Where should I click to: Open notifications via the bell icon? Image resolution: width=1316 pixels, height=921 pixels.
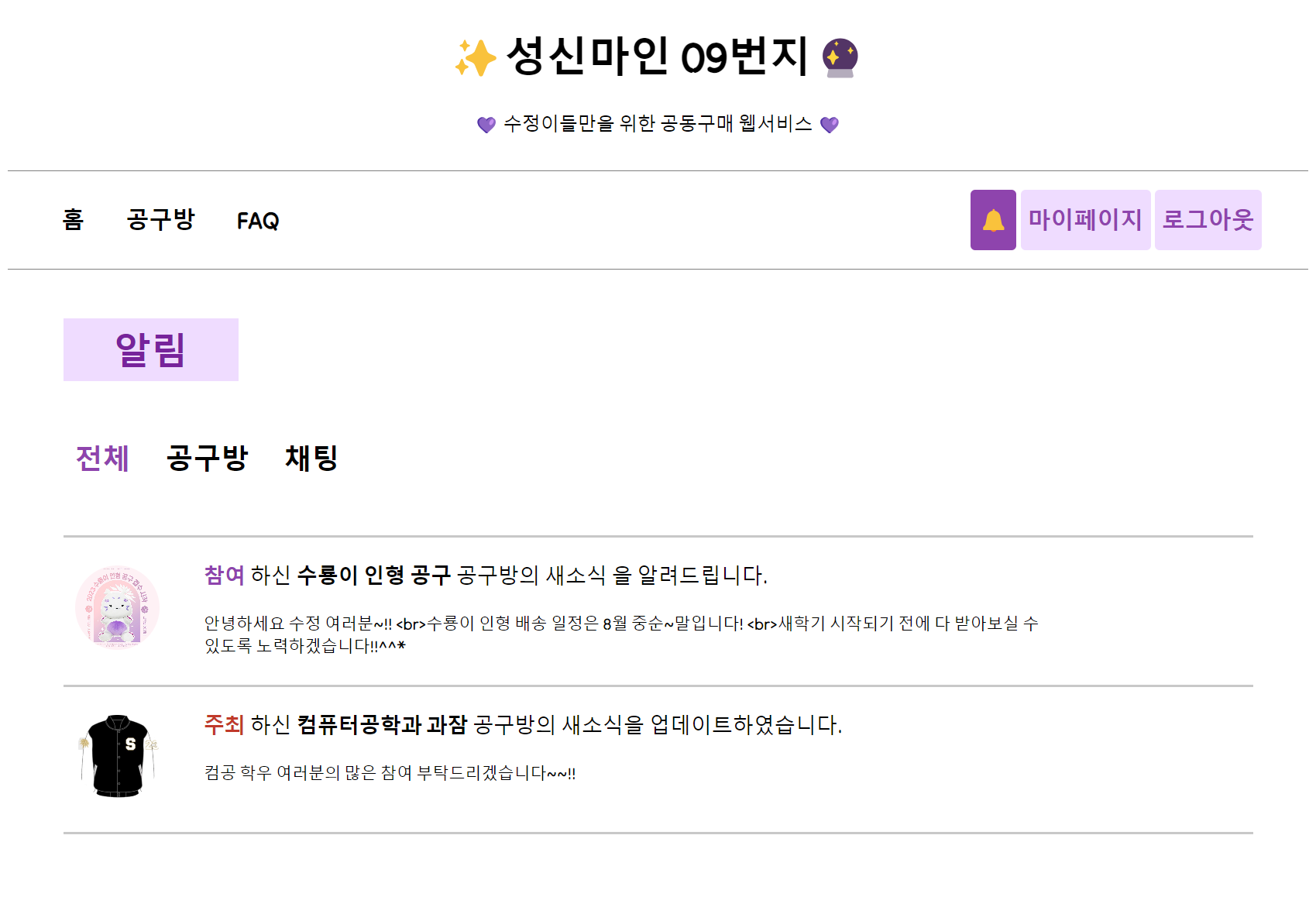993,220
